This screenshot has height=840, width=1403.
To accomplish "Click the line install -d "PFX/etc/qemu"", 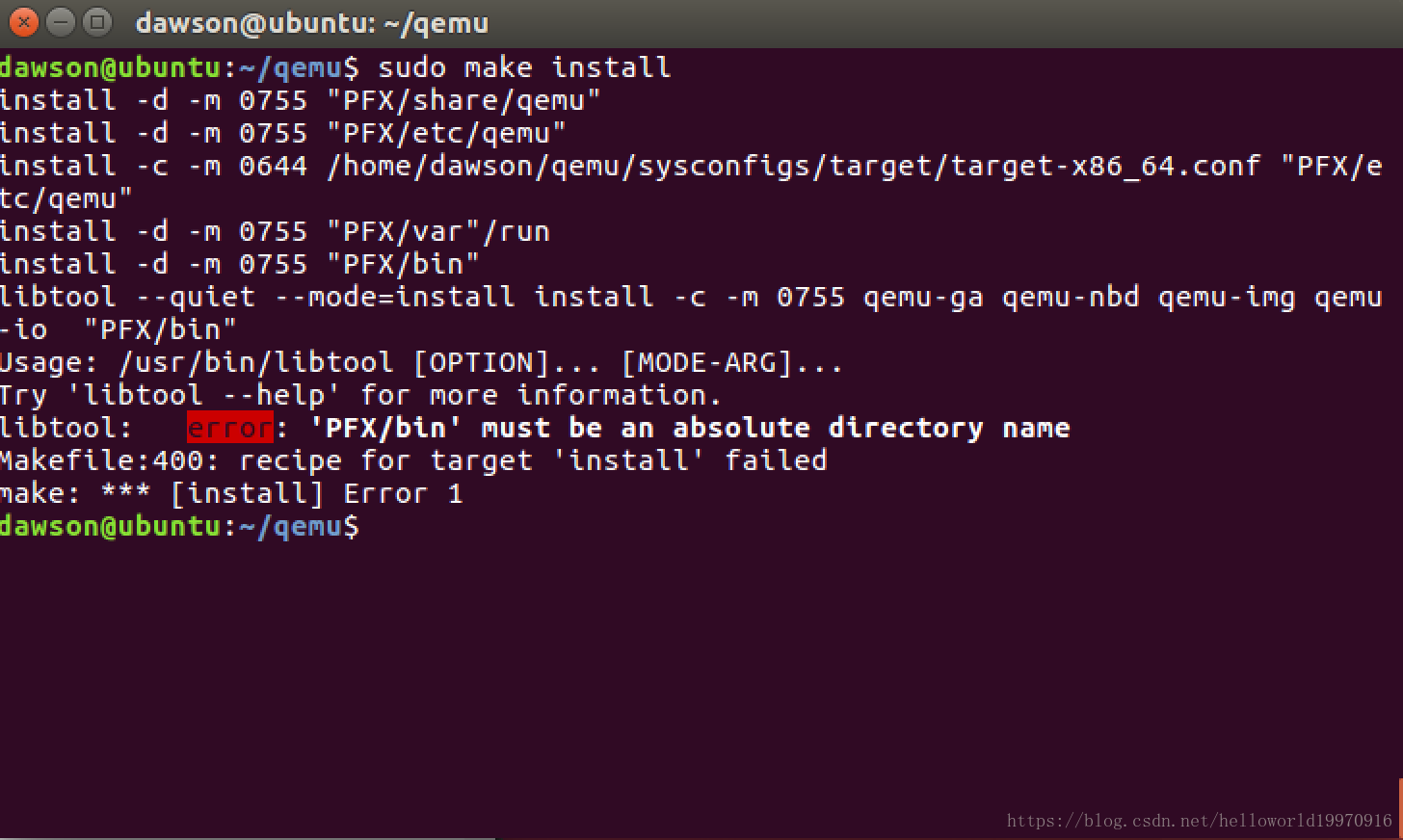I will (x=283, y=133).
